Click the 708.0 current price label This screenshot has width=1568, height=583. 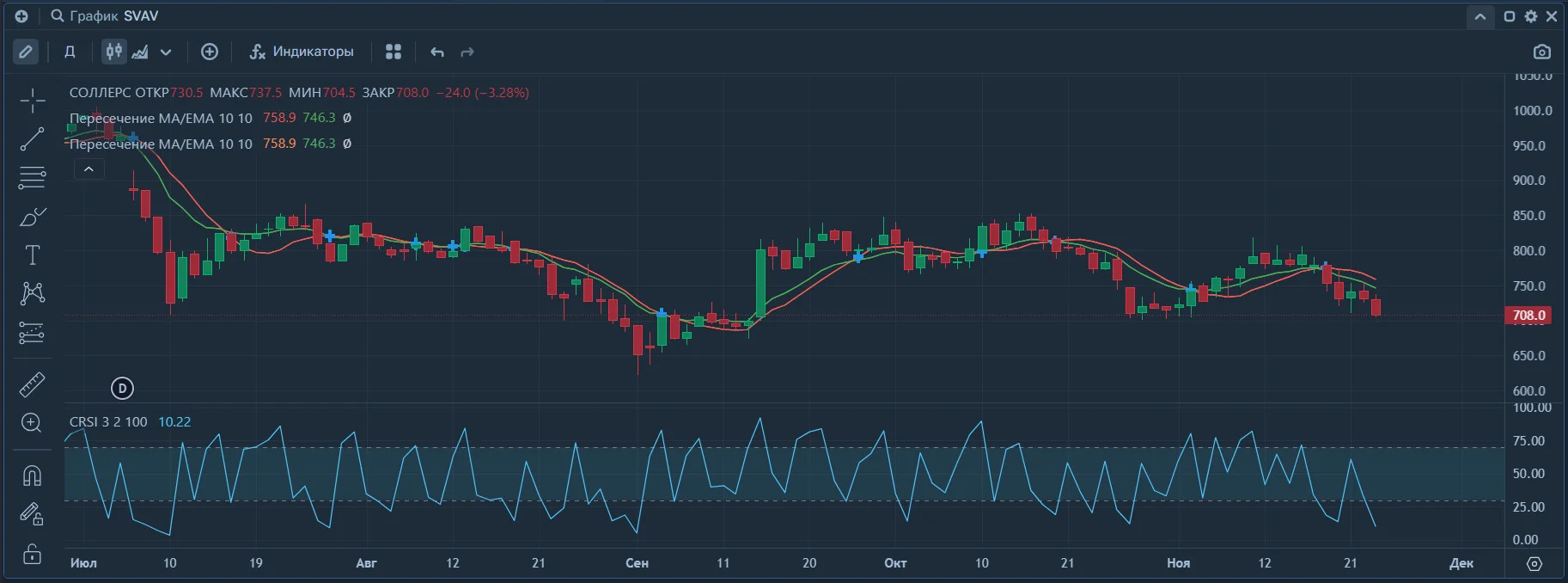coord(1529,316)
